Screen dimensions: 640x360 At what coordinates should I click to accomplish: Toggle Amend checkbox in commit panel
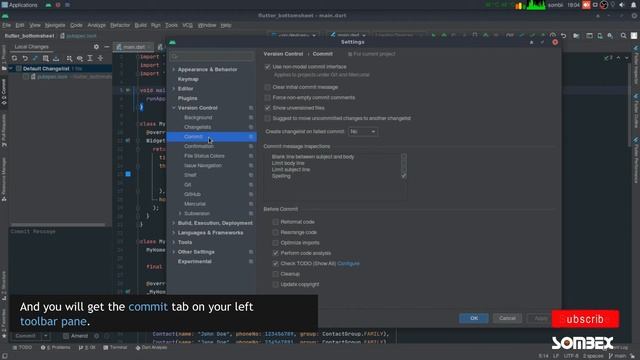[66, 336]
